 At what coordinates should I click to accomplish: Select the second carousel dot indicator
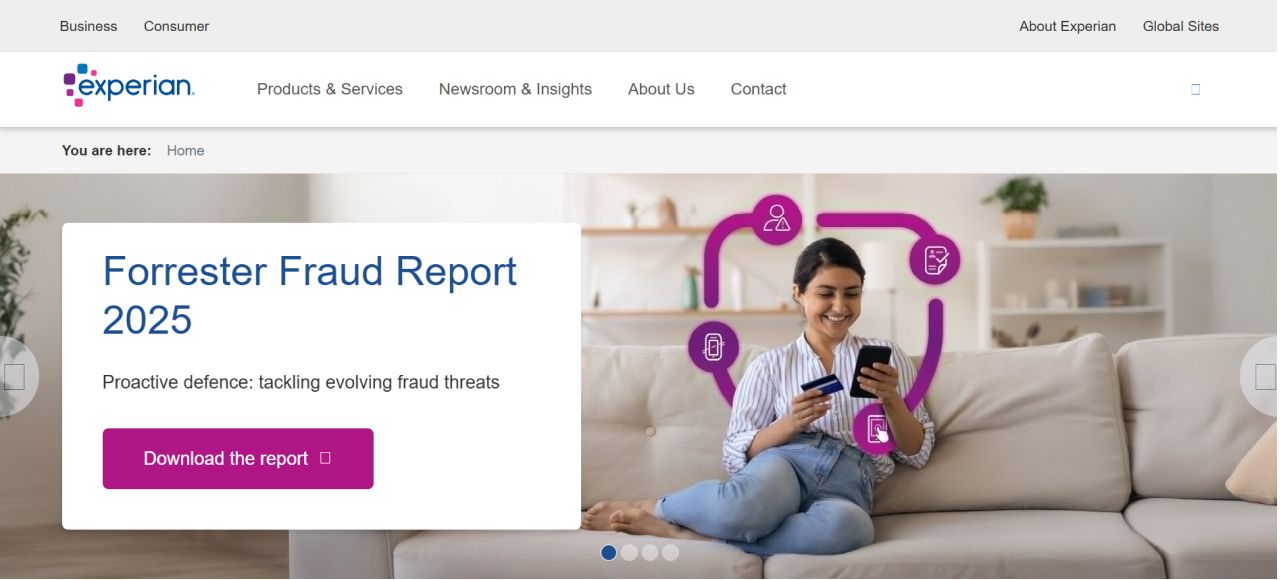tap(629, 552)
